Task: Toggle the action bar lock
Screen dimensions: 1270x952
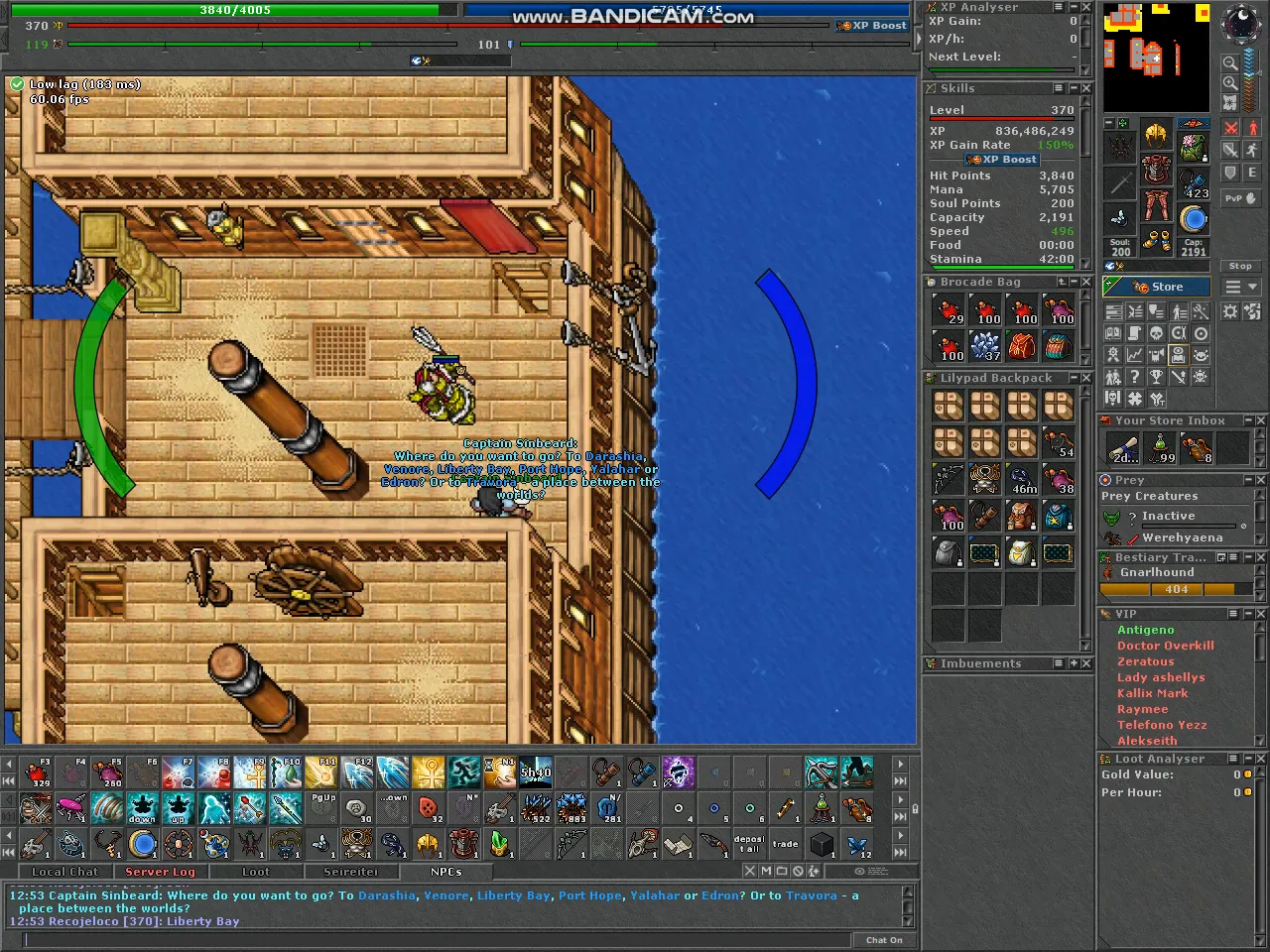Action: point(915,808)
